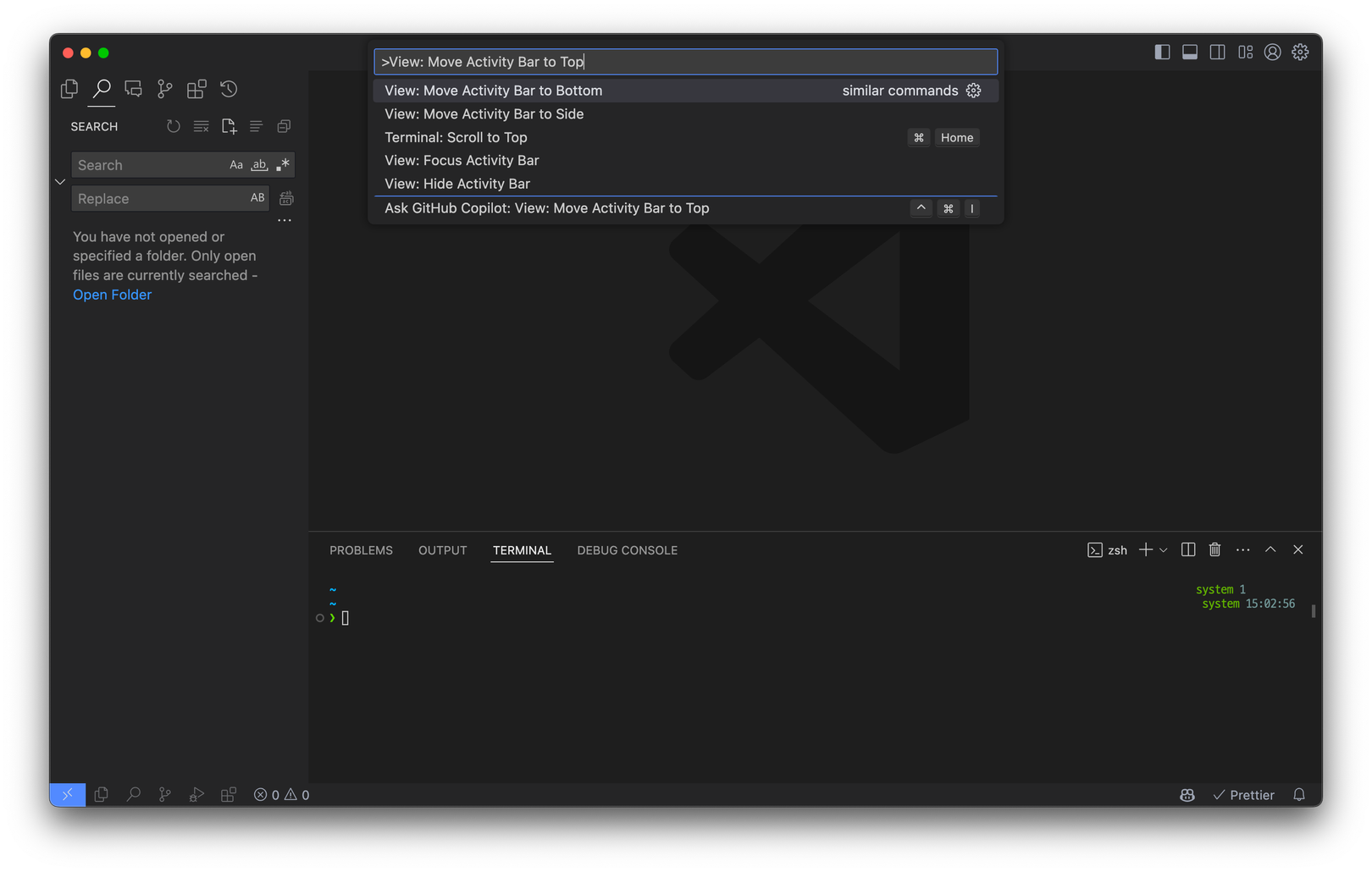The width and height of the screenshot is (1372, 872).
Task: Click the Clear Search Results icon
Action: (201, 126)
